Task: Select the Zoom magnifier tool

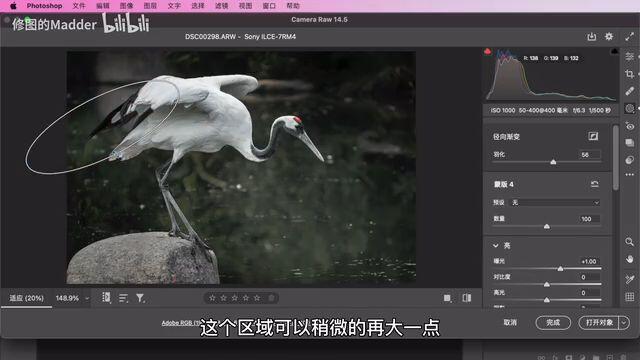Action: coord(629,242)
